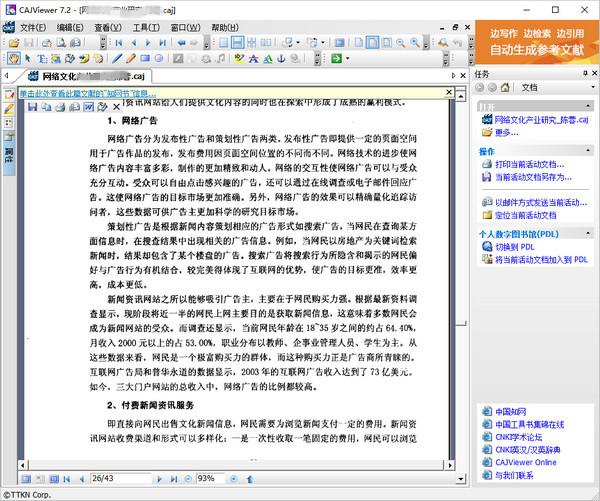Open the 编辑(E) menu
Viewport: 600px width, 501px height.
click(x=70, y=28)
